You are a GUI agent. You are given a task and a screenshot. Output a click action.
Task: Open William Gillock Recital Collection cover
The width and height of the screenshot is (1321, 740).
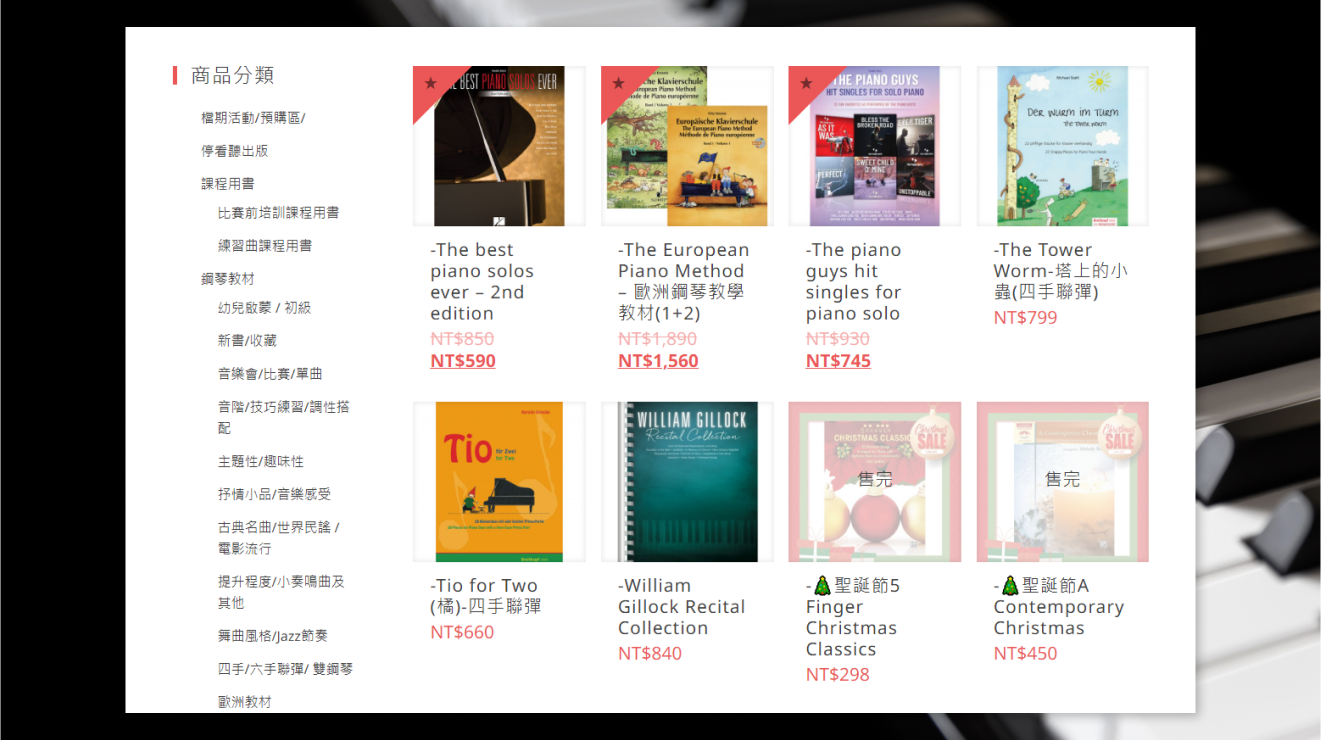[x=687, y=482]
